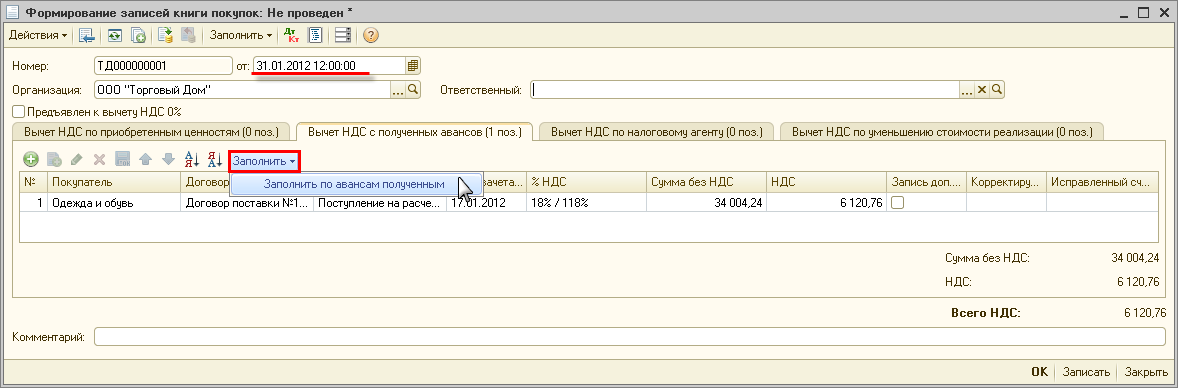Clear Ответственный field with X button
1178x388 pixels.
[982, 90]
